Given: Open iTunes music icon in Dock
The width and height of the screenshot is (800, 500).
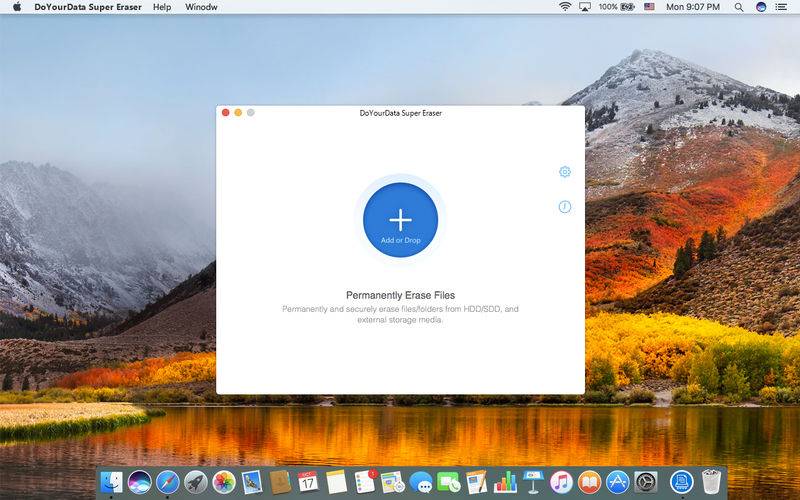Looking at the screenshot, I should click(x=561, y=482).
